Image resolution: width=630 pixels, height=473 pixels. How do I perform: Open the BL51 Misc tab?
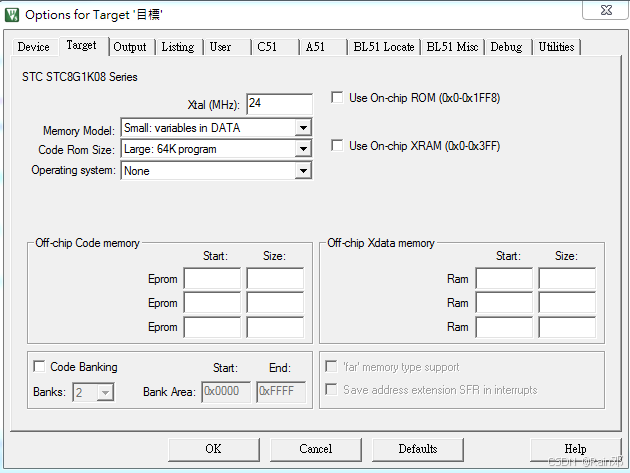pos(452,47)
